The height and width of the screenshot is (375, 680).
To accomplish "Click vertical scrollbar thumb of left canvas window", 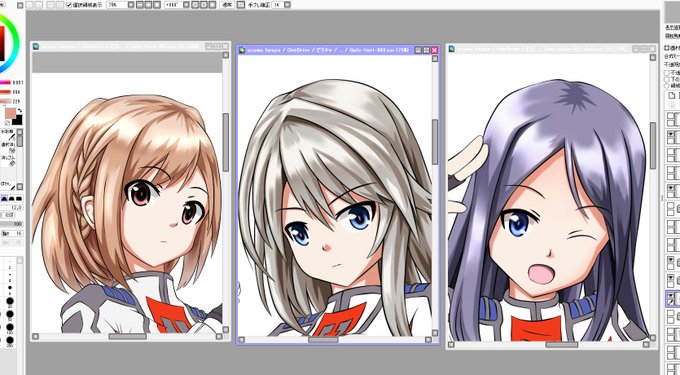I will [226, 142].
